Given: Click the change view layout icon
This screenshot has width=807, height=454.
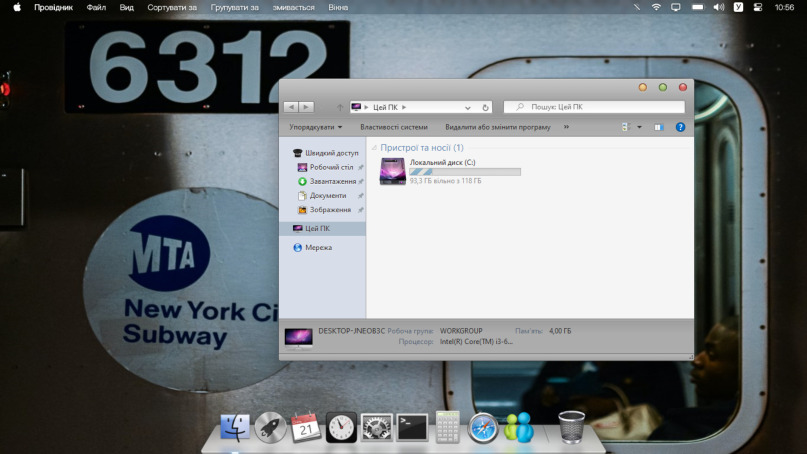Looking at the screenshot, I should (x=625, y=127).
